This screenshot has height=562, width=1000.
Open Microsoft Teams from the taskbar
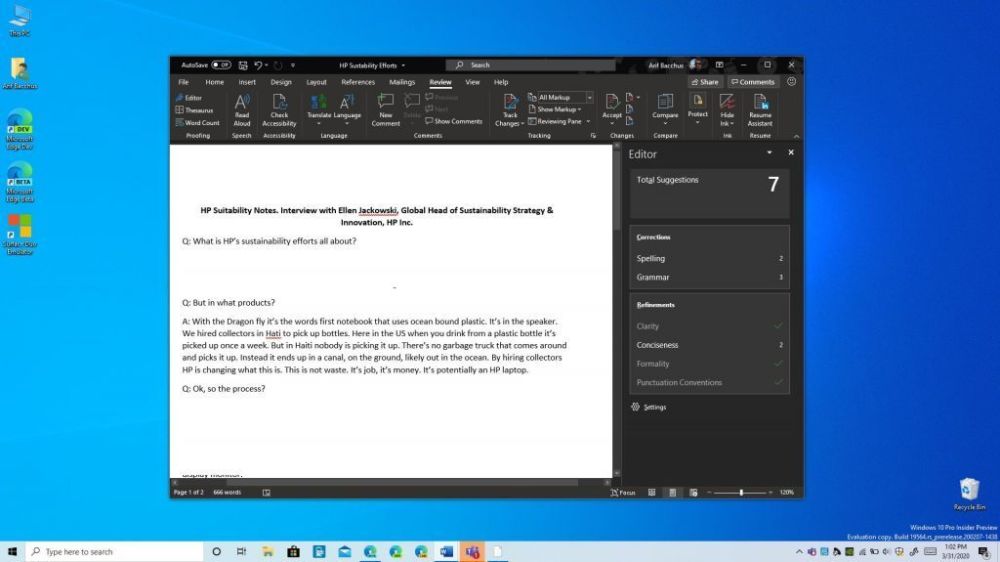pyautogui.click(x=472, y=552)
